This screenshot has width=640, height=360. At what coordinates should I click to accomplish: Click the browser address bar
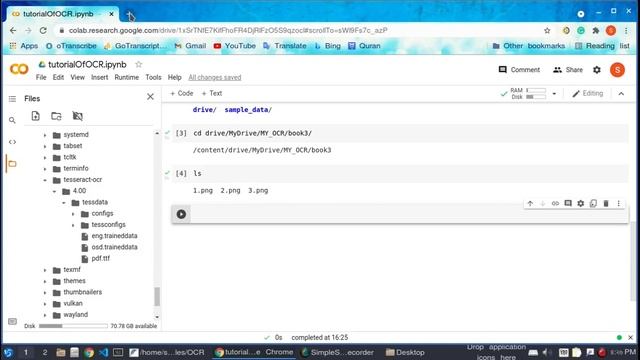[x=302, y=31]
